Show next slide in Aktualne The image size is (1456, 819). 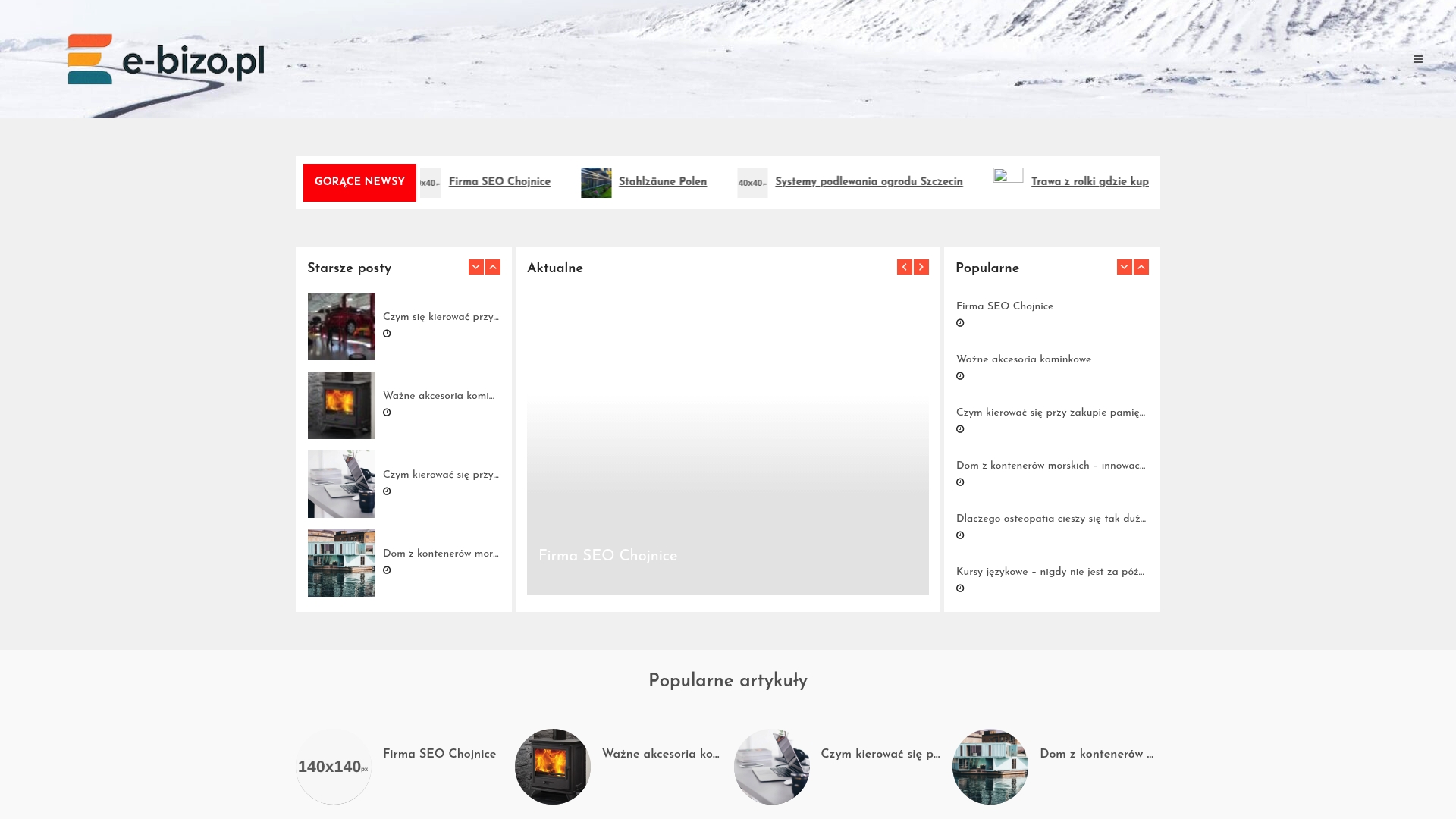(x=921, y=267)
